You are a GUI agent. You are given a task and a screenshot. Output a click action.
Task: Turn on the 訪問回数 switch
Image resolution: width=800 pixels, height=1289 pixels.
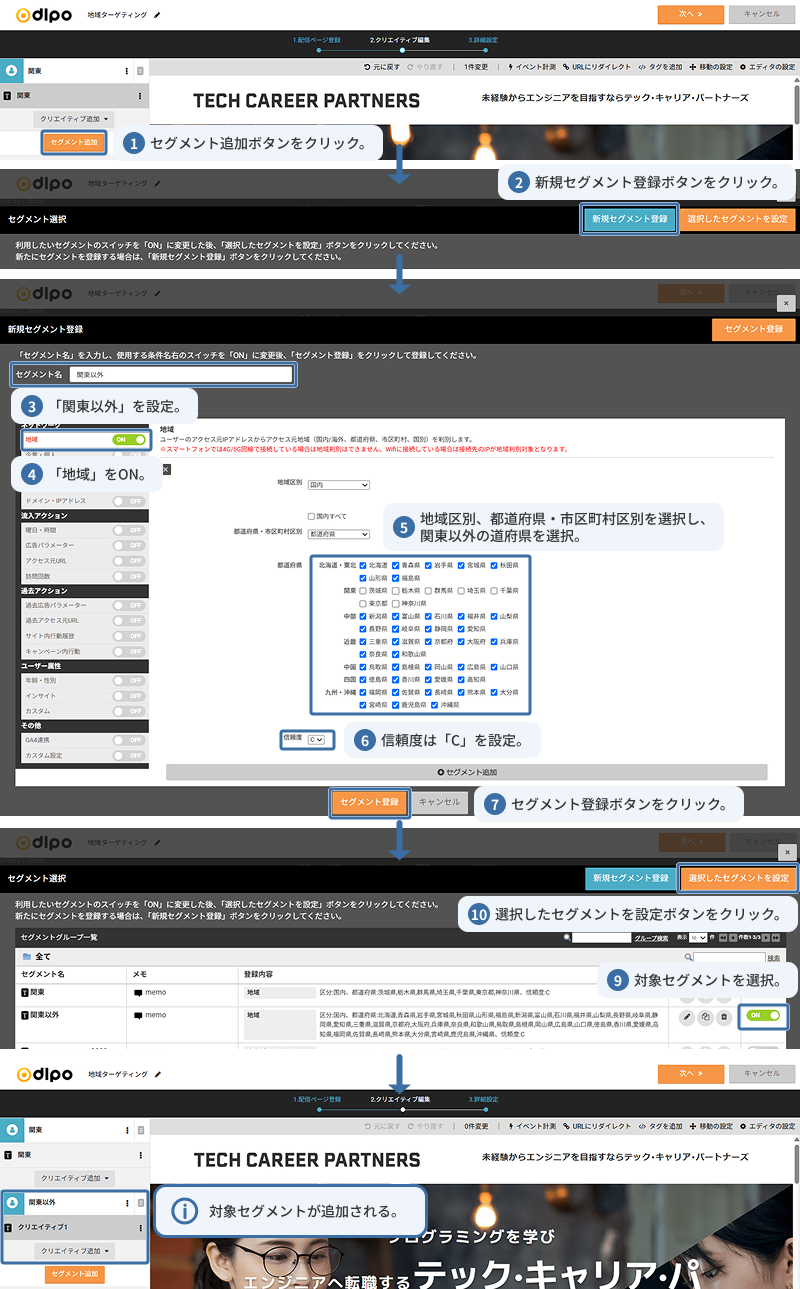pos(129,576)
